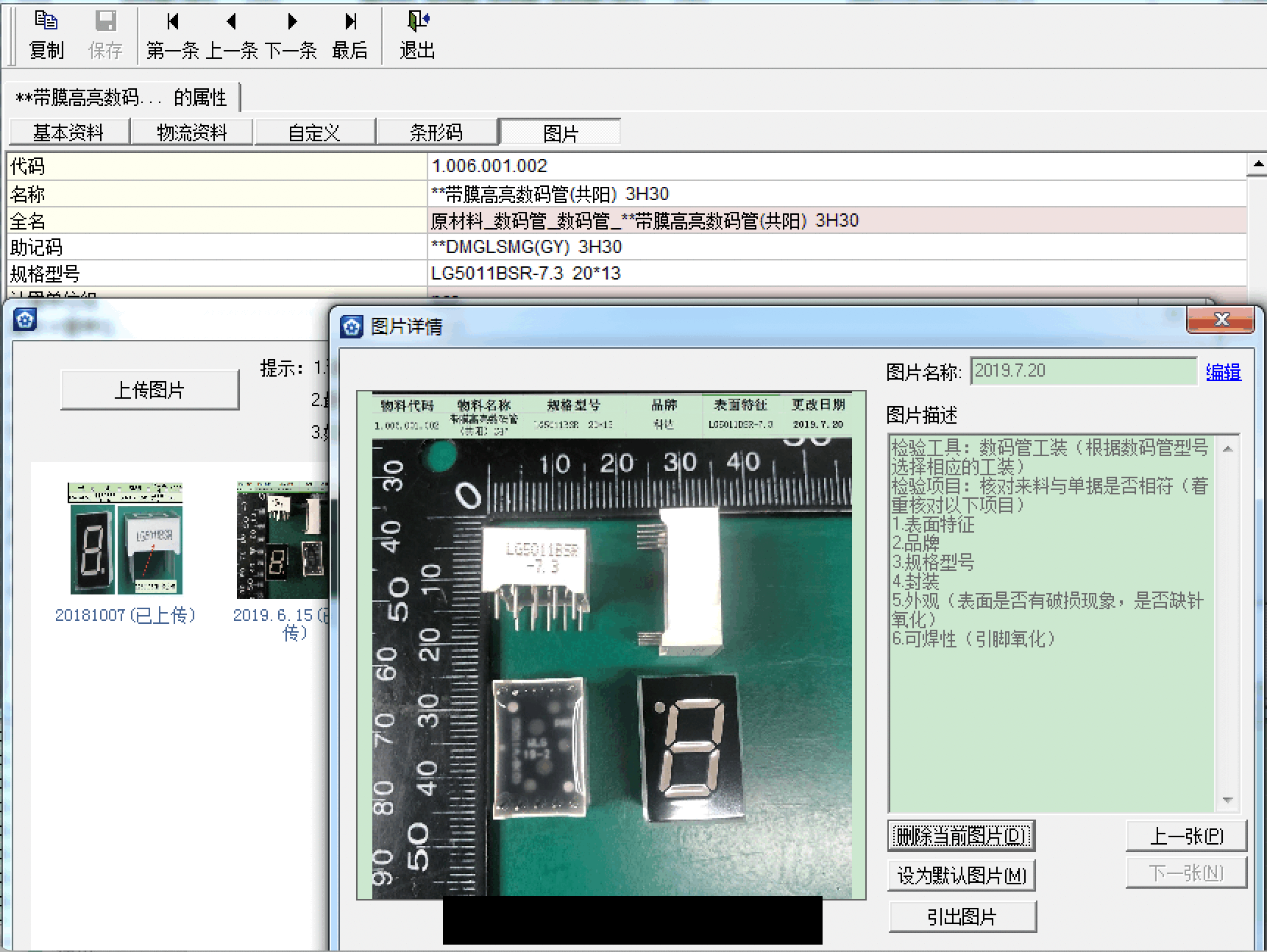
Task: Close the 图片详情 dialog
Action: (x=1221, y=319)
